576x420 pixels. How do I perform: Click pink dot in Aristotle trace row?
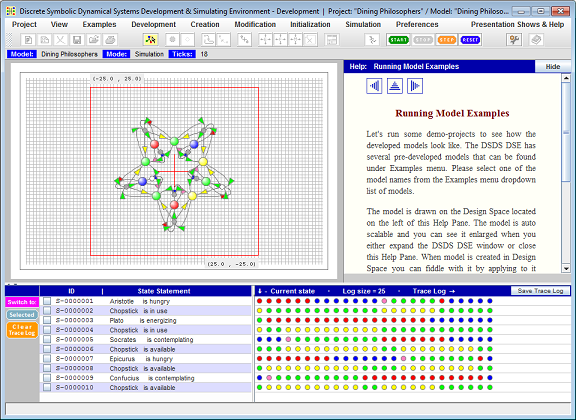(x=384, y=301)
